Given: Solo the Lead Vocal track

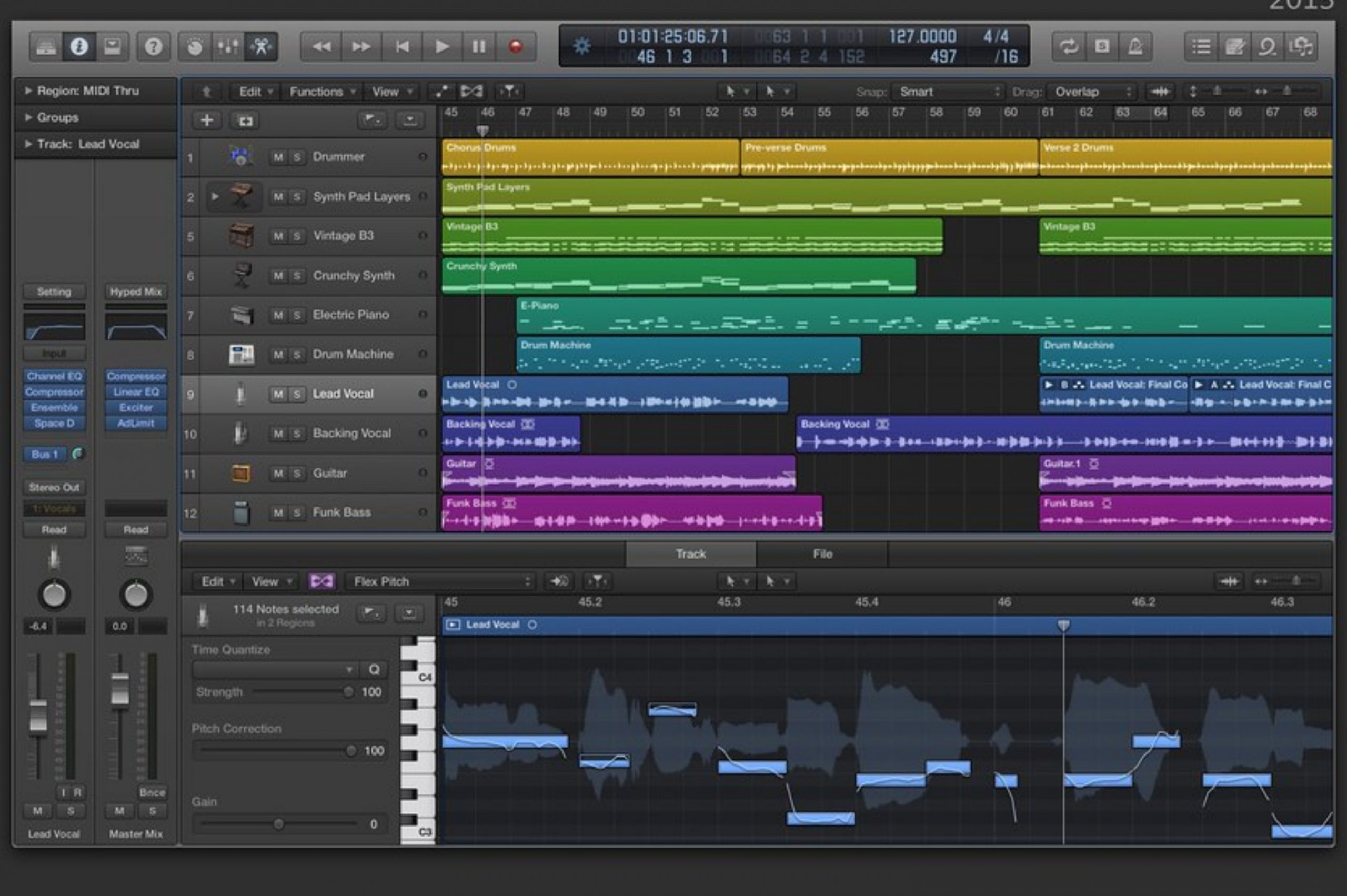Looking at the screenshot, I should (297, 394).
